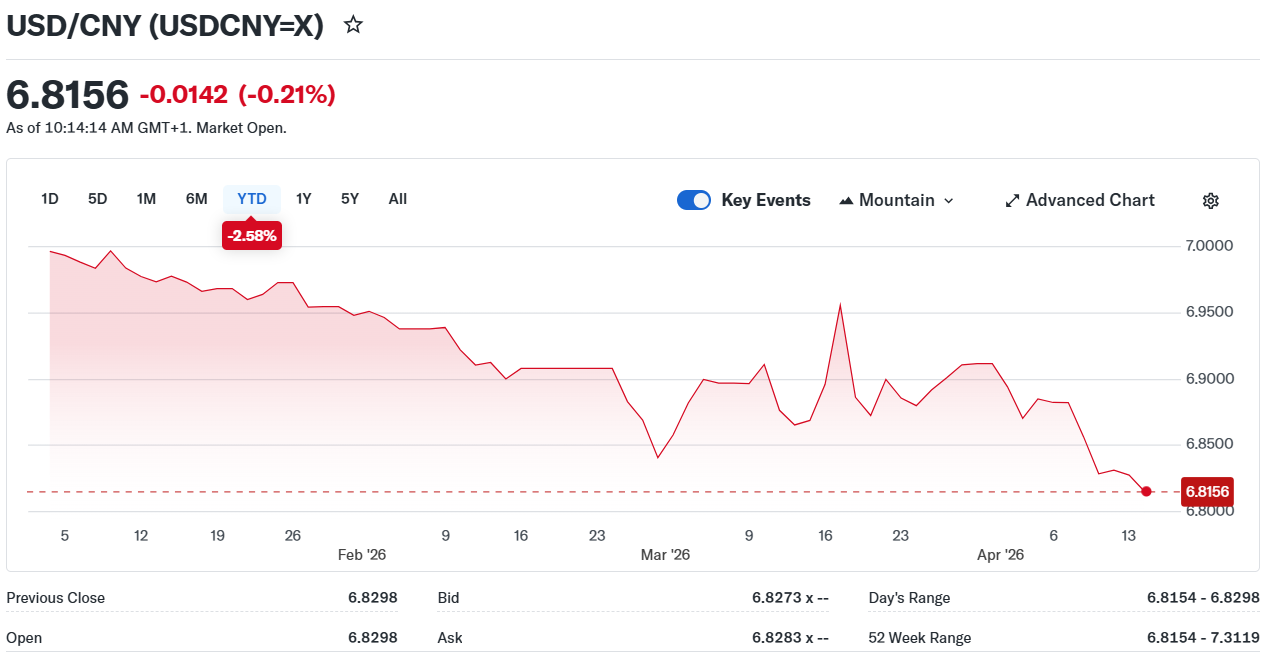Show the 5Y chart range

[x=350, y=199]
